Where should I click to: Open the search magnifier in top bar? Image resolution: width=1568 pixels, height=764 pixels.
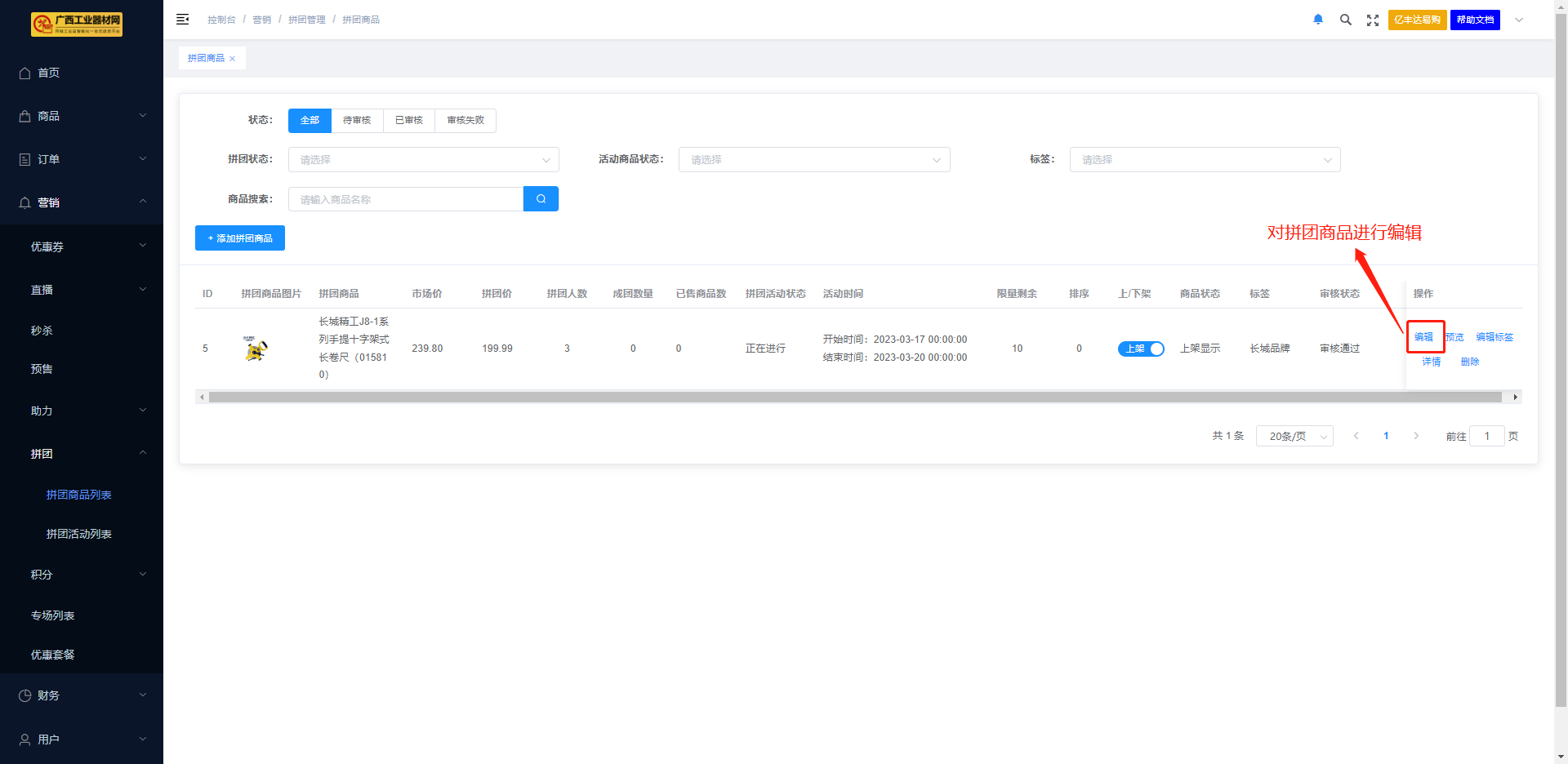pos(1345,20)
